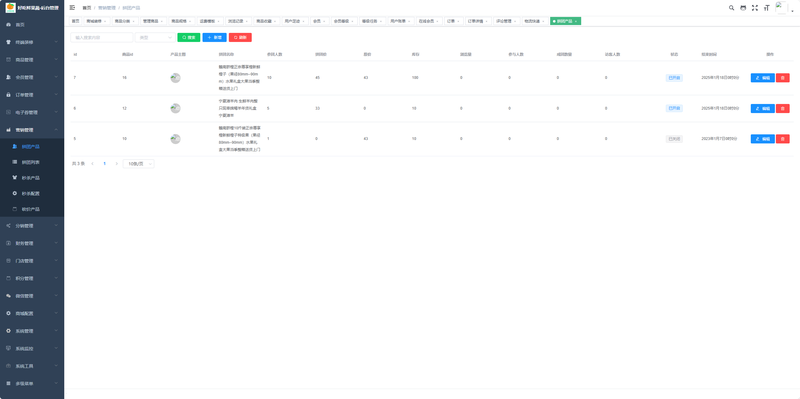Click the 秒杀配置 gear icon in sidebar

pos(15,193)
